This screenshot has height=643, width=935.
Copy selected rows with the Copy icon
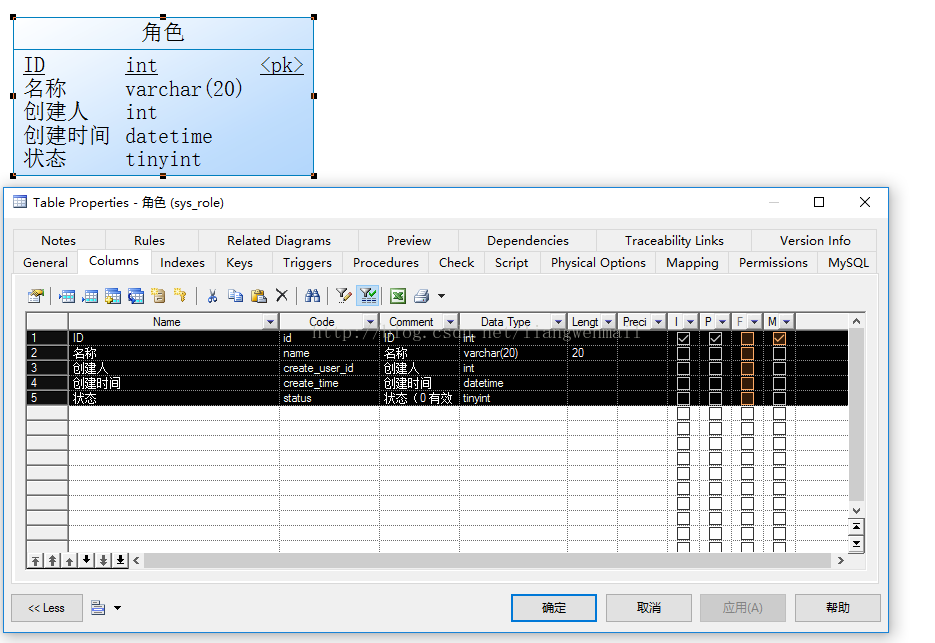pos(236,296)
